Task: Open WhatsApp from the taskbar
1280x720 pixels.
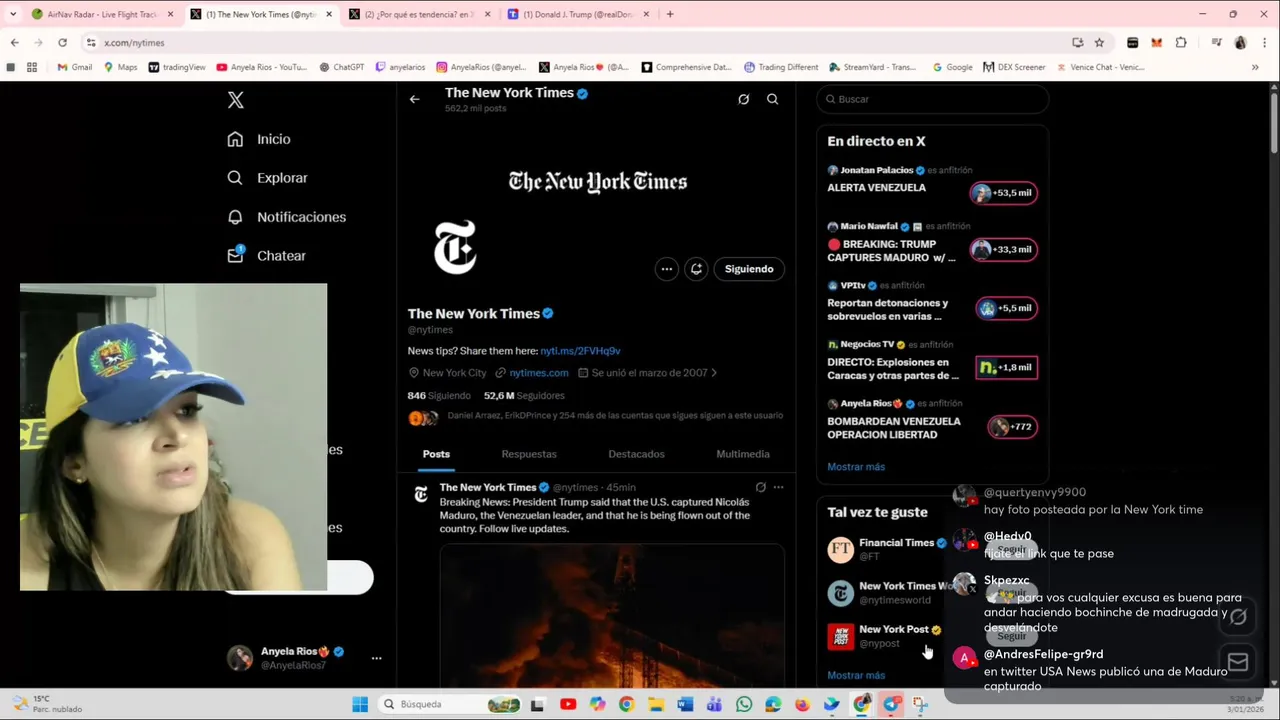Action: point(743,704)
